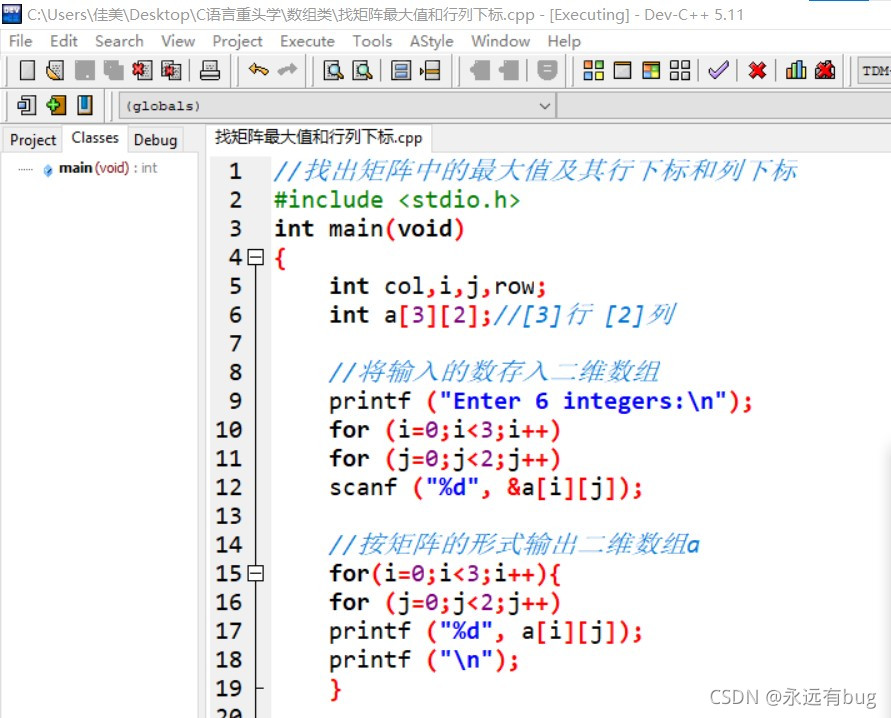Viewport: 891px width, 718px height.
Task: Click the Indent toolbar icon
Action: [480, 70]
